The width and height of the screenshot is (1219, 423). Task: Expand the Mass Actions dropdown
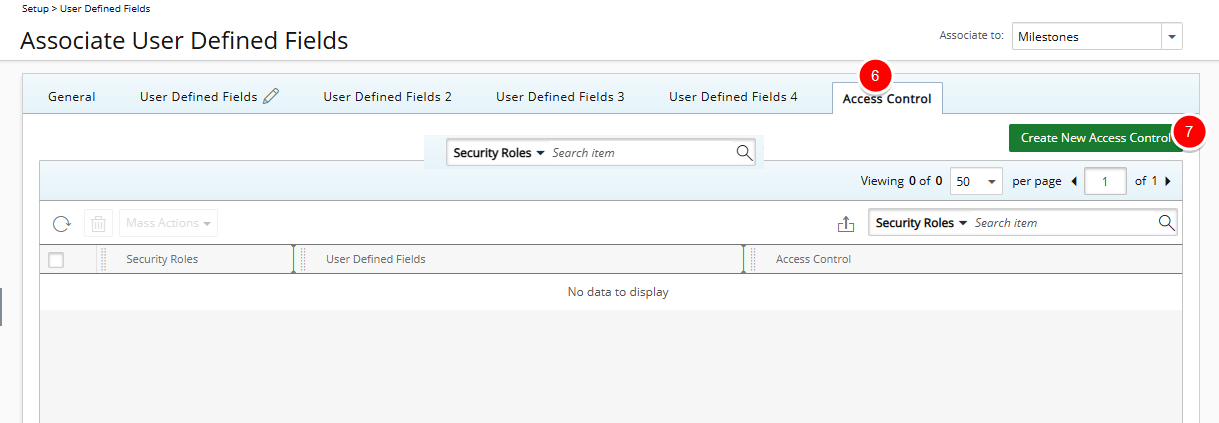168,223
